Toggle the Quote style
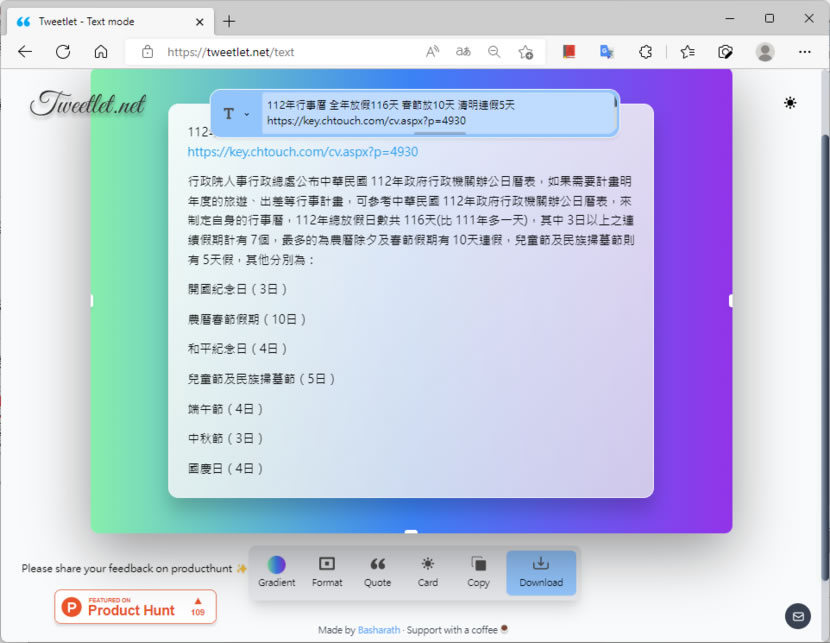830x643 pixels. coord(377,572)
